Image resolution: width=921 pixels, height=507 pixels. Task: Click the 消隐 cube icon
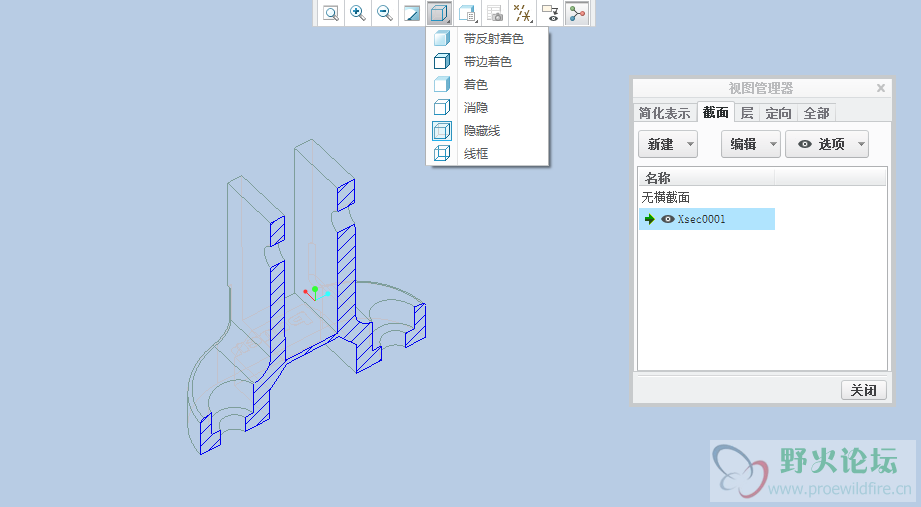tap(442, 108)
